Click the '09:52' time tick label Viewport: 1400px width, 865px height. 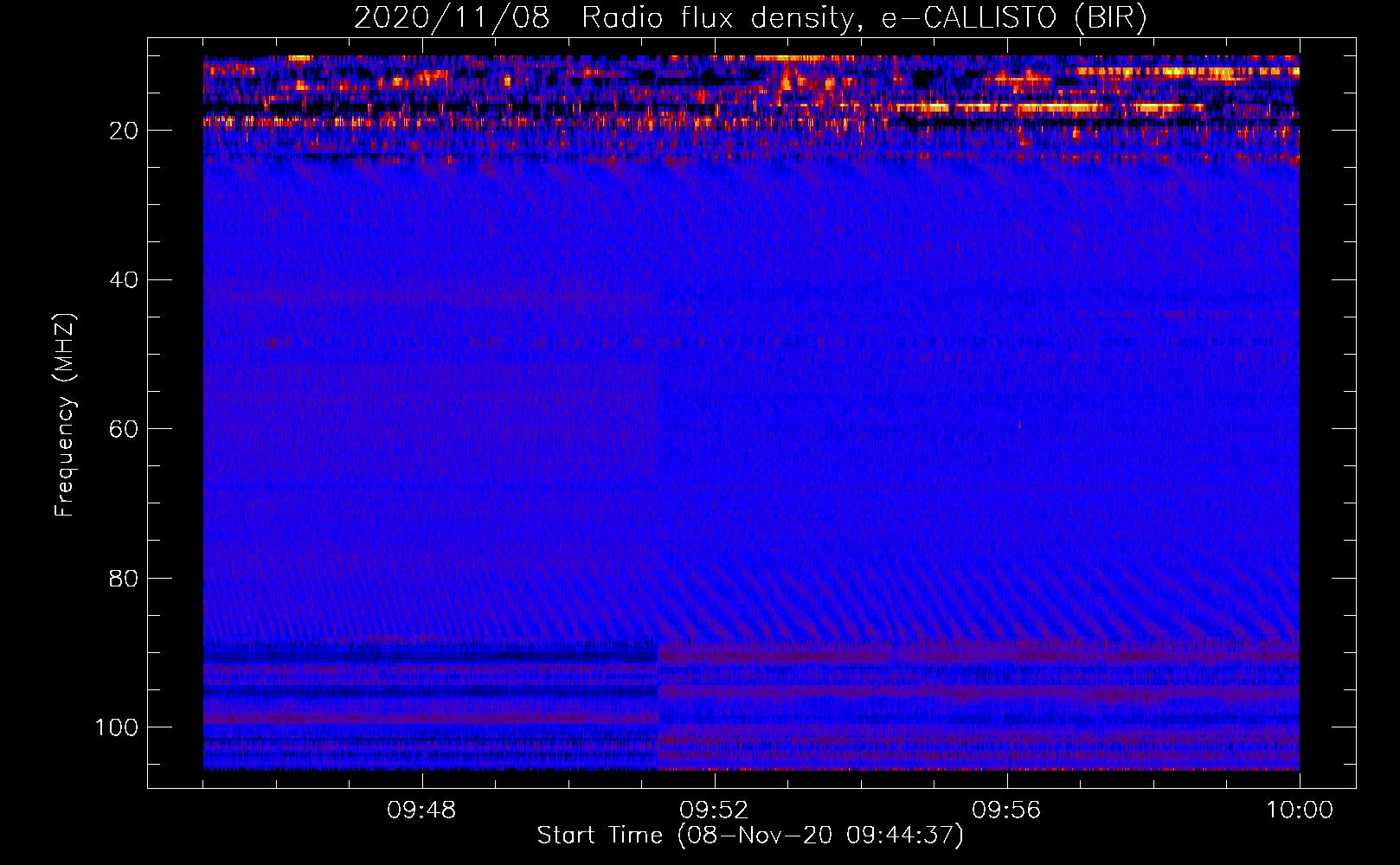[714, 811]
